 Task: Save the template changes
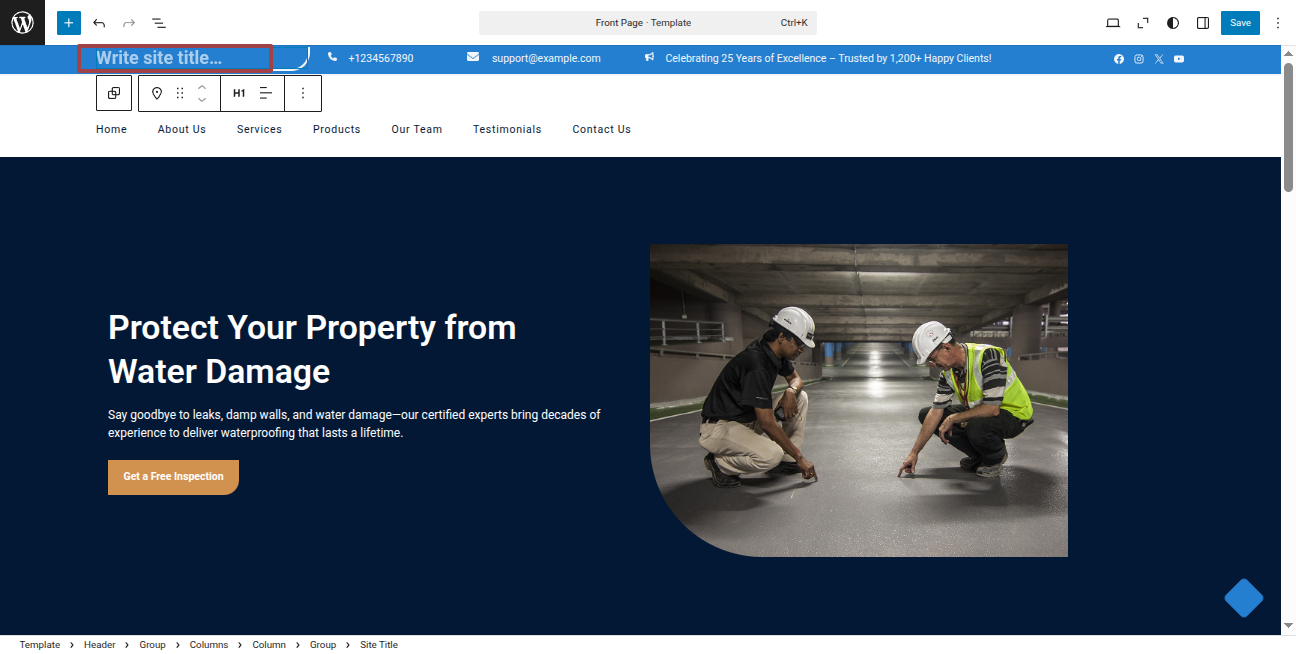coord(1240,23)
